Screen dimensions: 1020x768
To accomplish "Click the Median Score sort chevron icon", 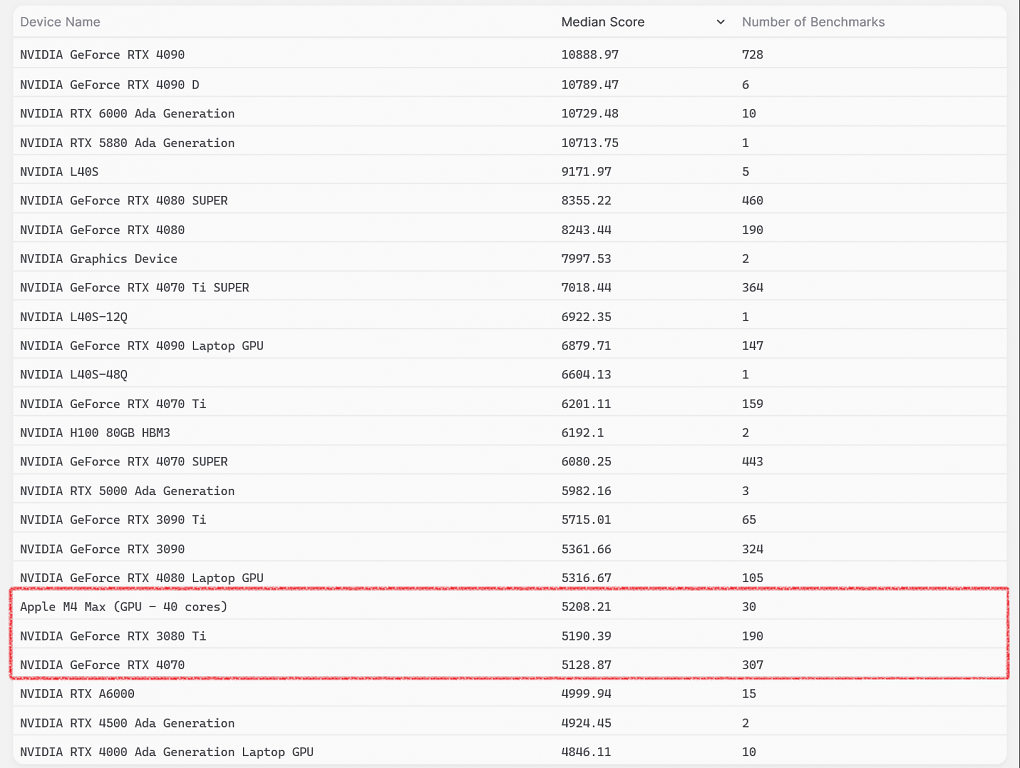I will point(720,22).
